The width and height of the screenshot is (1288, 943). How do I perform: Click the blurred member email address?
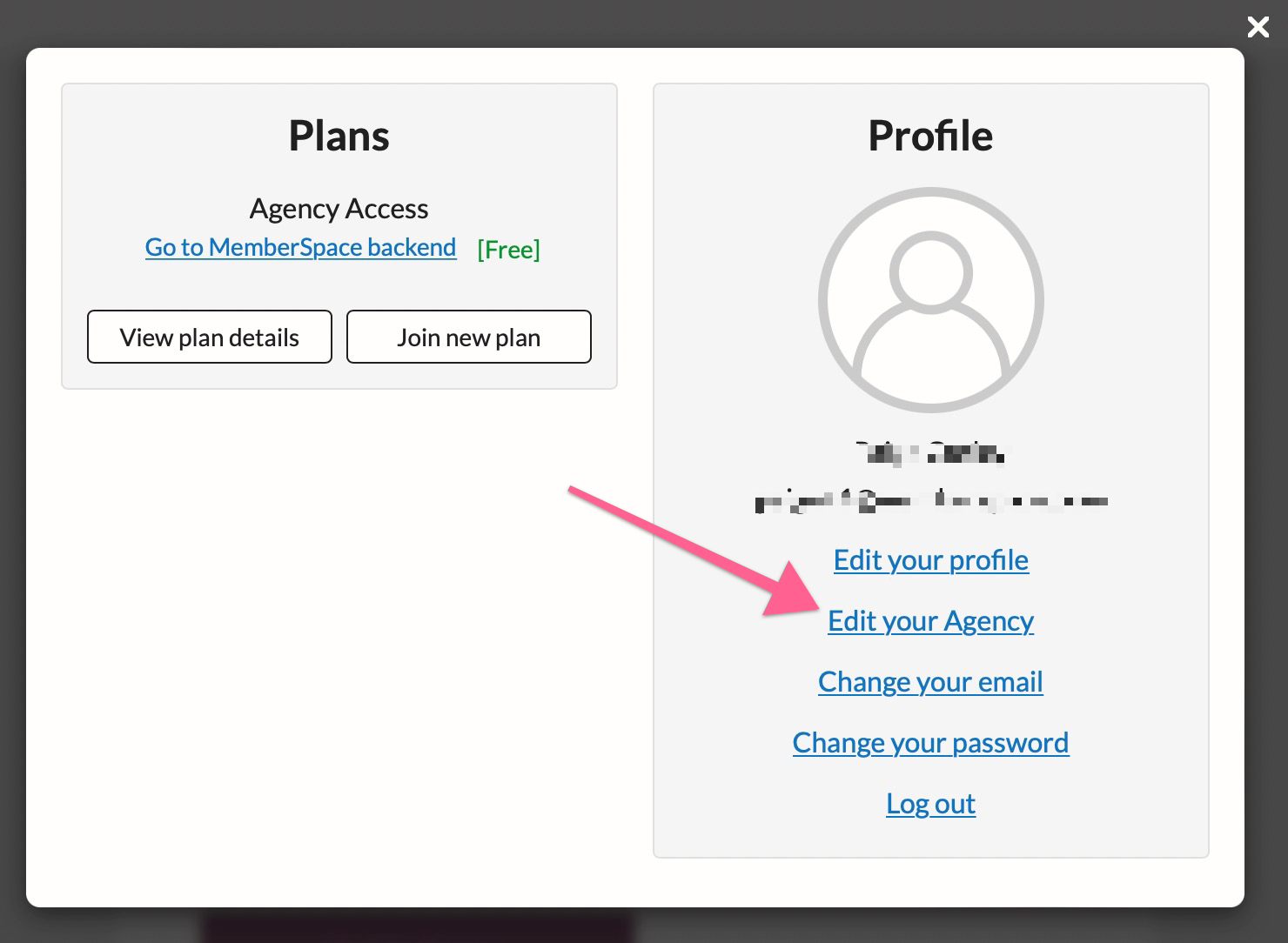click(930, 501)
